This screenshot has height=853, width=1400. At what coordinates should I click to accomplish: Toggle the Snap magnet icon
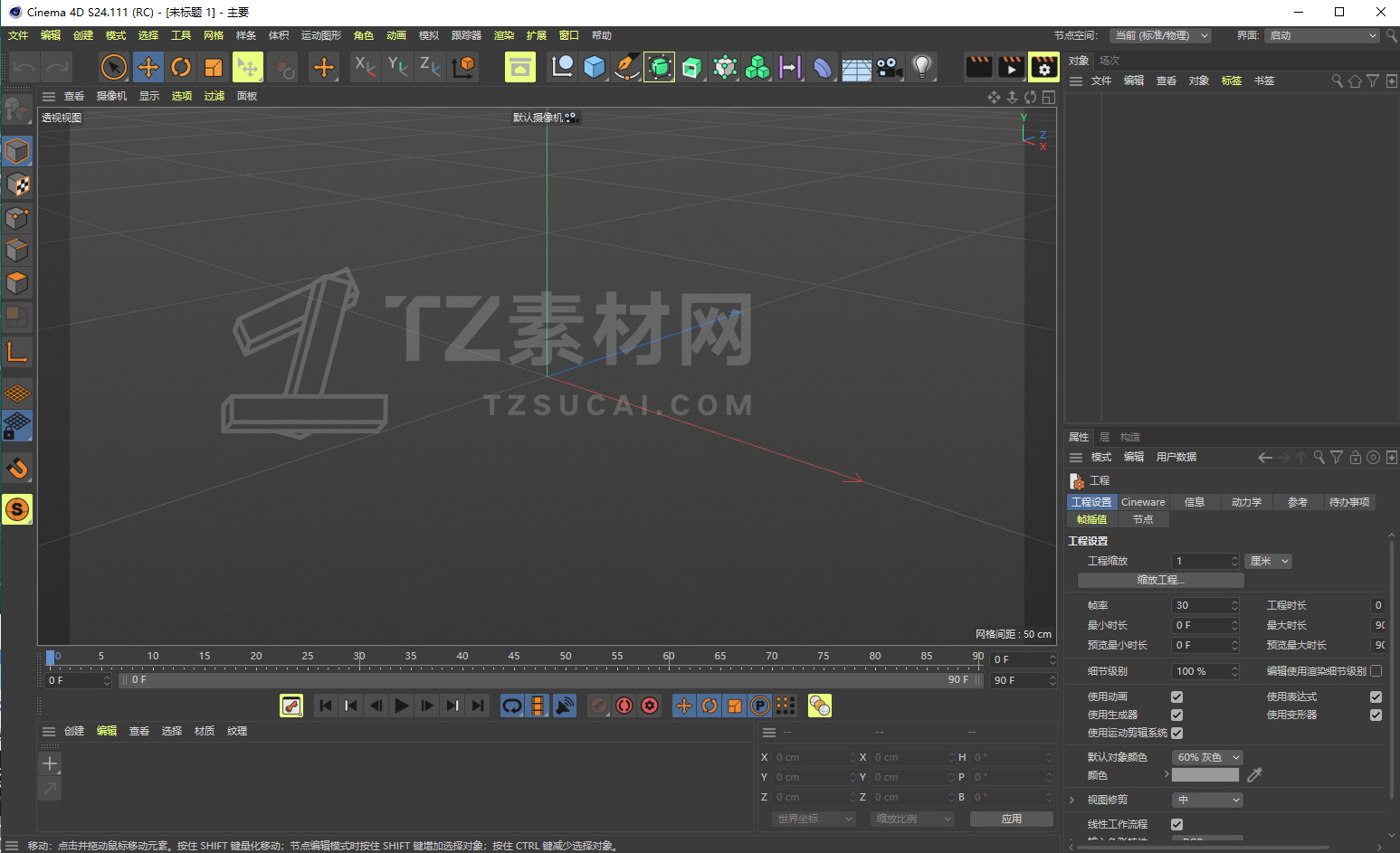pyautogui.click(x=17, y=469)
